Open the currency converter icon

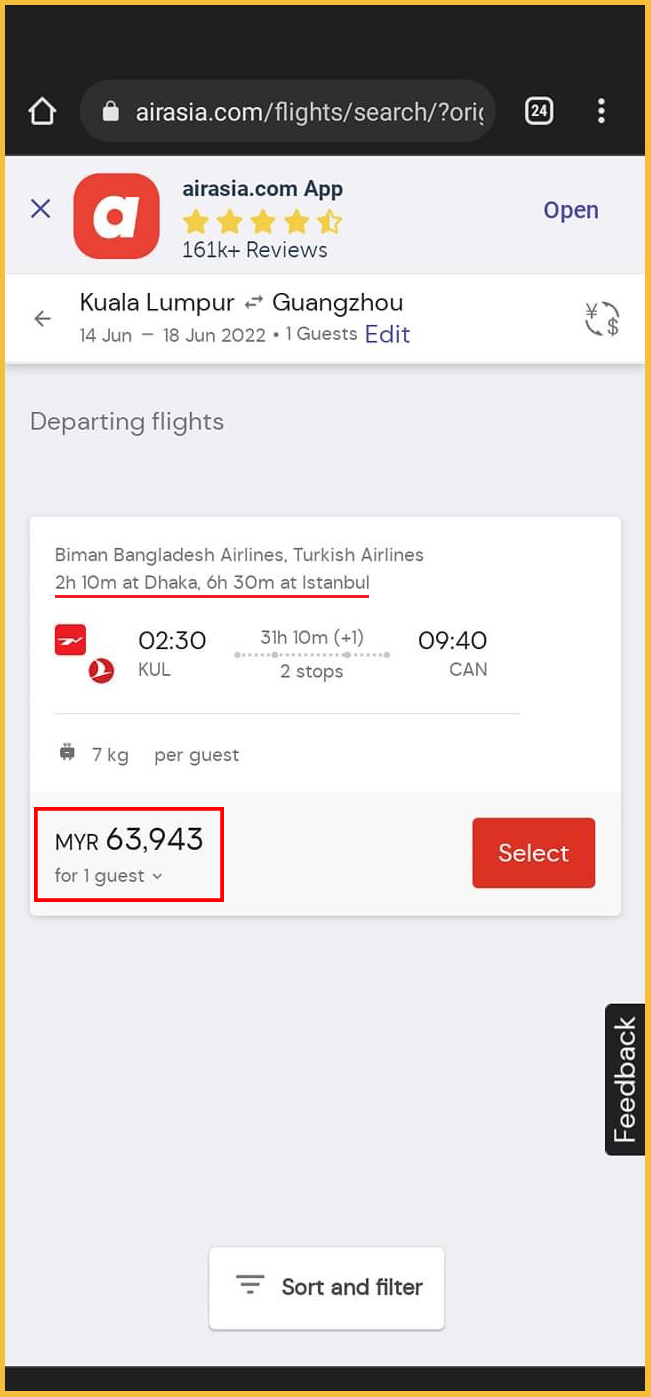pos(601,319)
